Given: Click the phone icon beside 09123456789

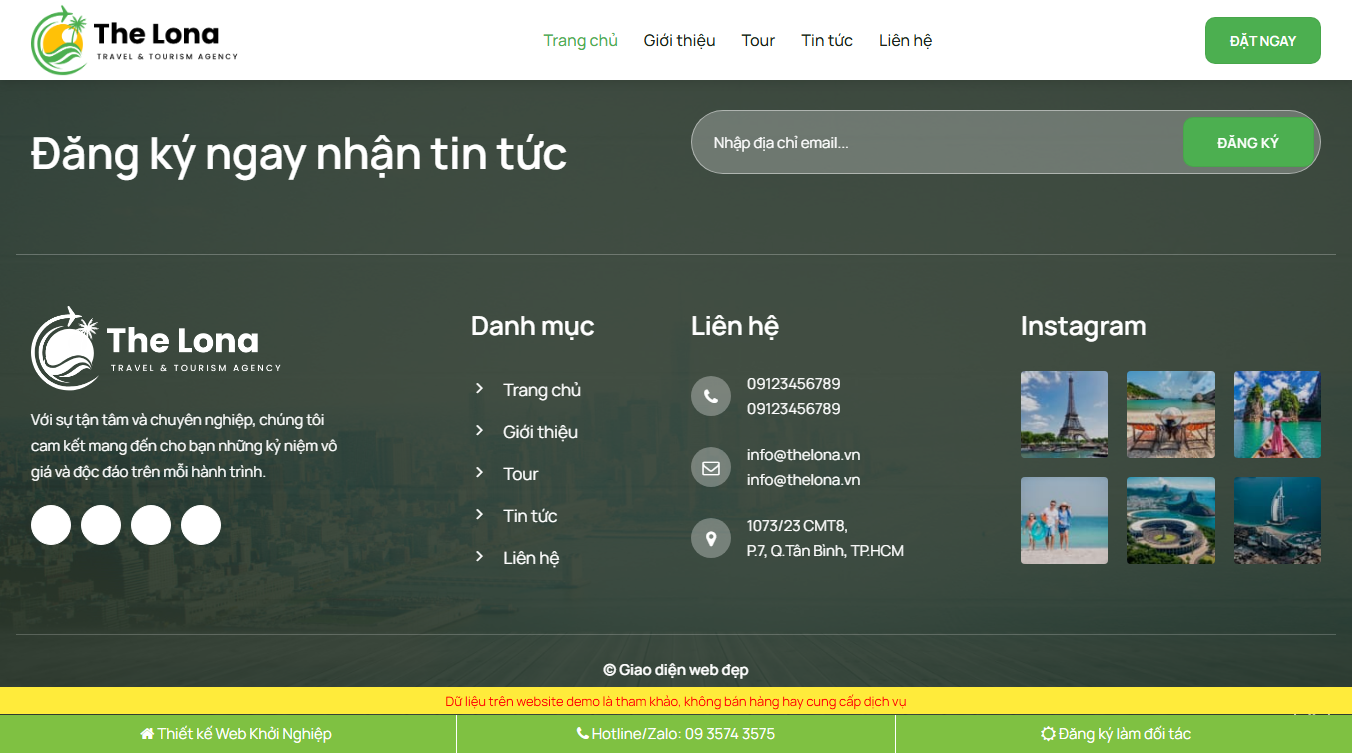Looking at the screenshot, I should [x=711, y=396].
